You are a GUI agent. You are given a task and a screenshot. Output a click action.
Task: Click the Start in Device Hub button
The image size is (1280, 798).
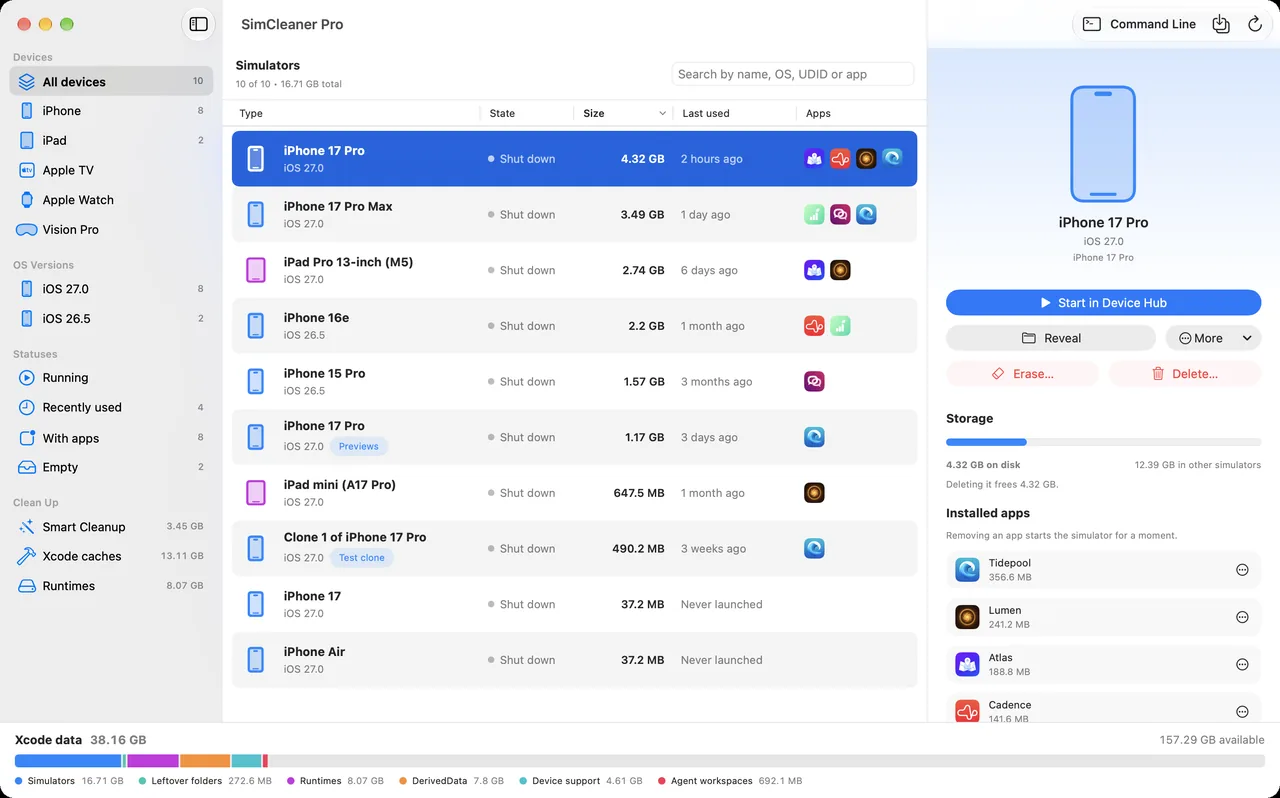pos(1103,303)
